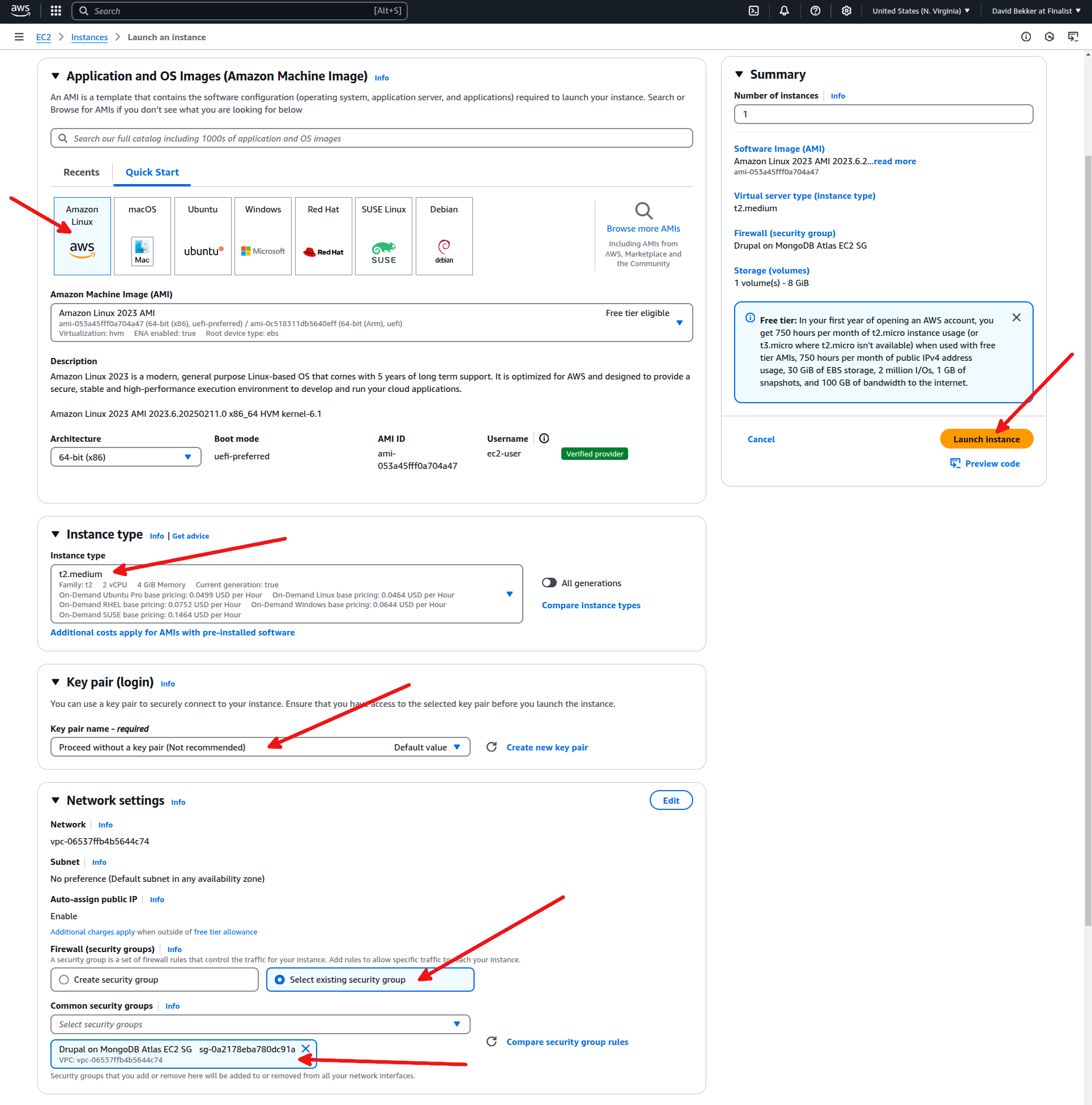1092x1105 pixels.
Task: Click the Network settings Edit button
Action: click(x=671, y=801)
